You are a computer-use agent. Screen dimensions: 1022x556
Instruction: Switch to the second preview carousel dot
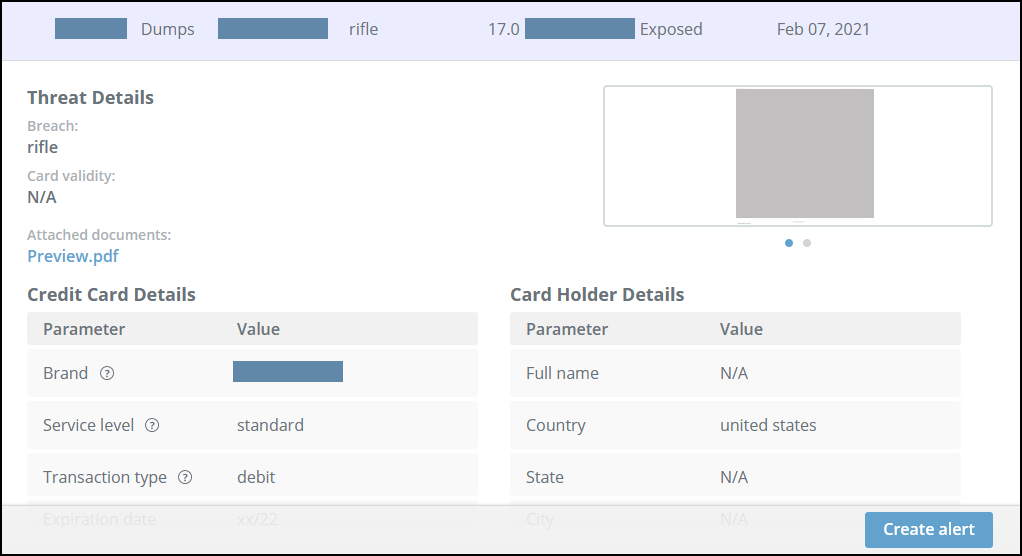click(807, 242)
